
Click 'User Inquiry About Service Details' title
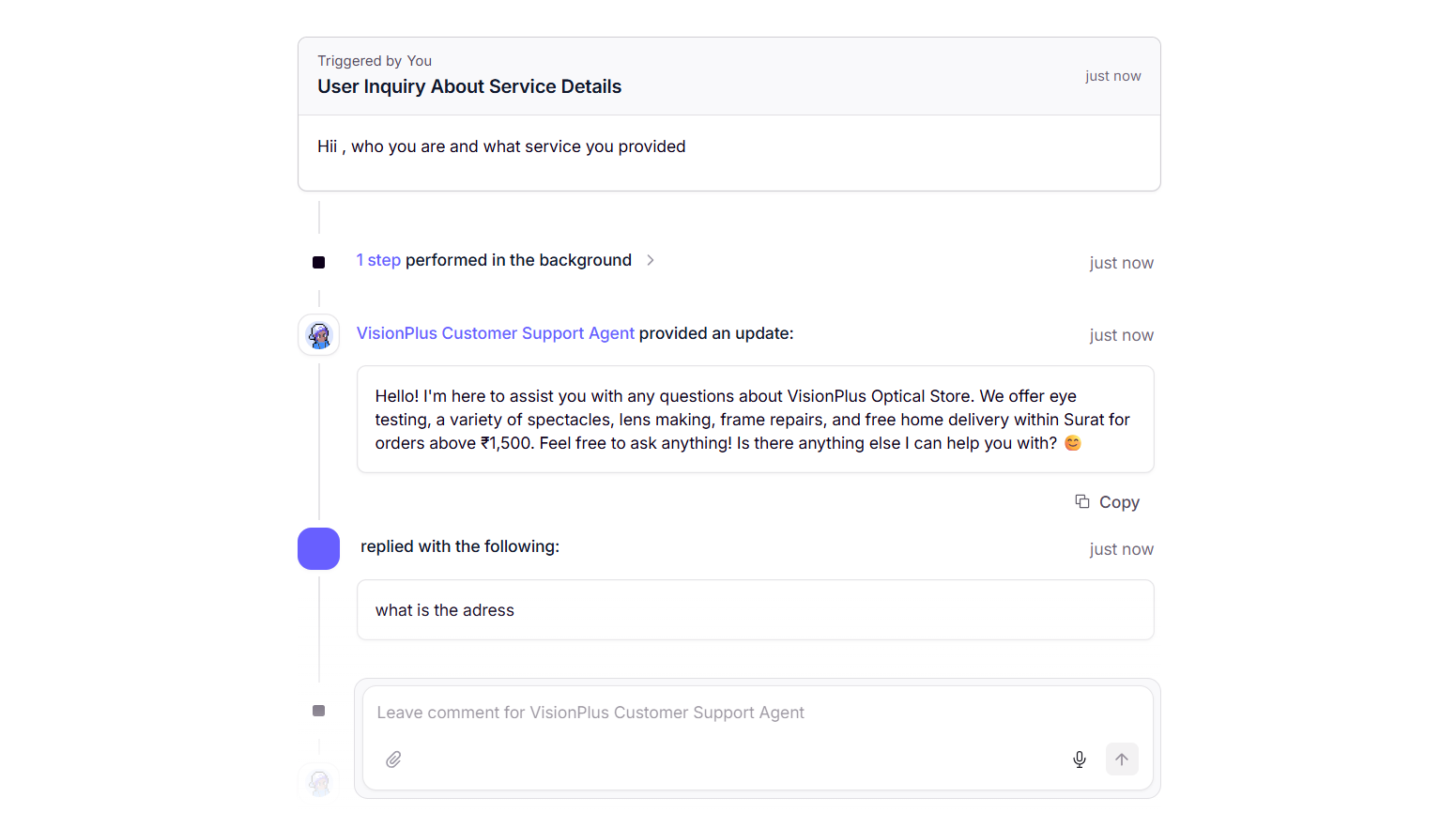(469, 86)
